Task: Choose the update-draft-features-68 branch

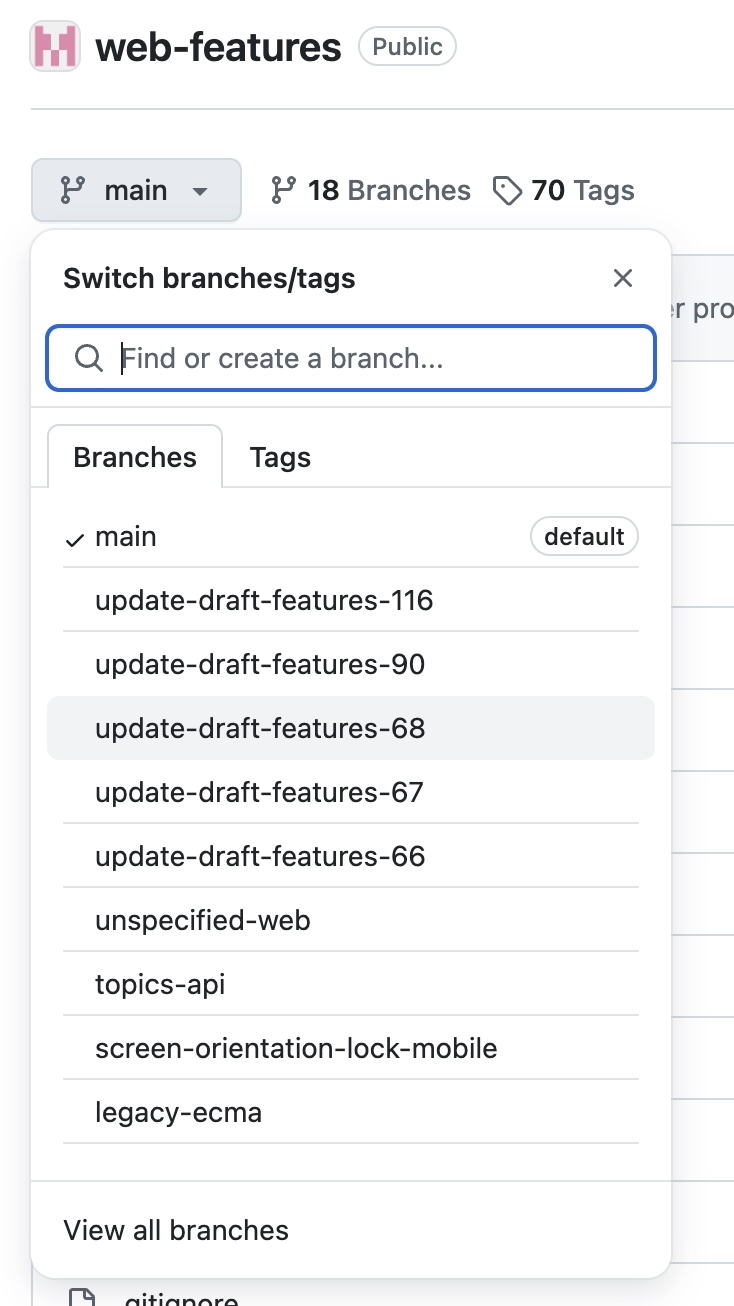Action: 351,728
